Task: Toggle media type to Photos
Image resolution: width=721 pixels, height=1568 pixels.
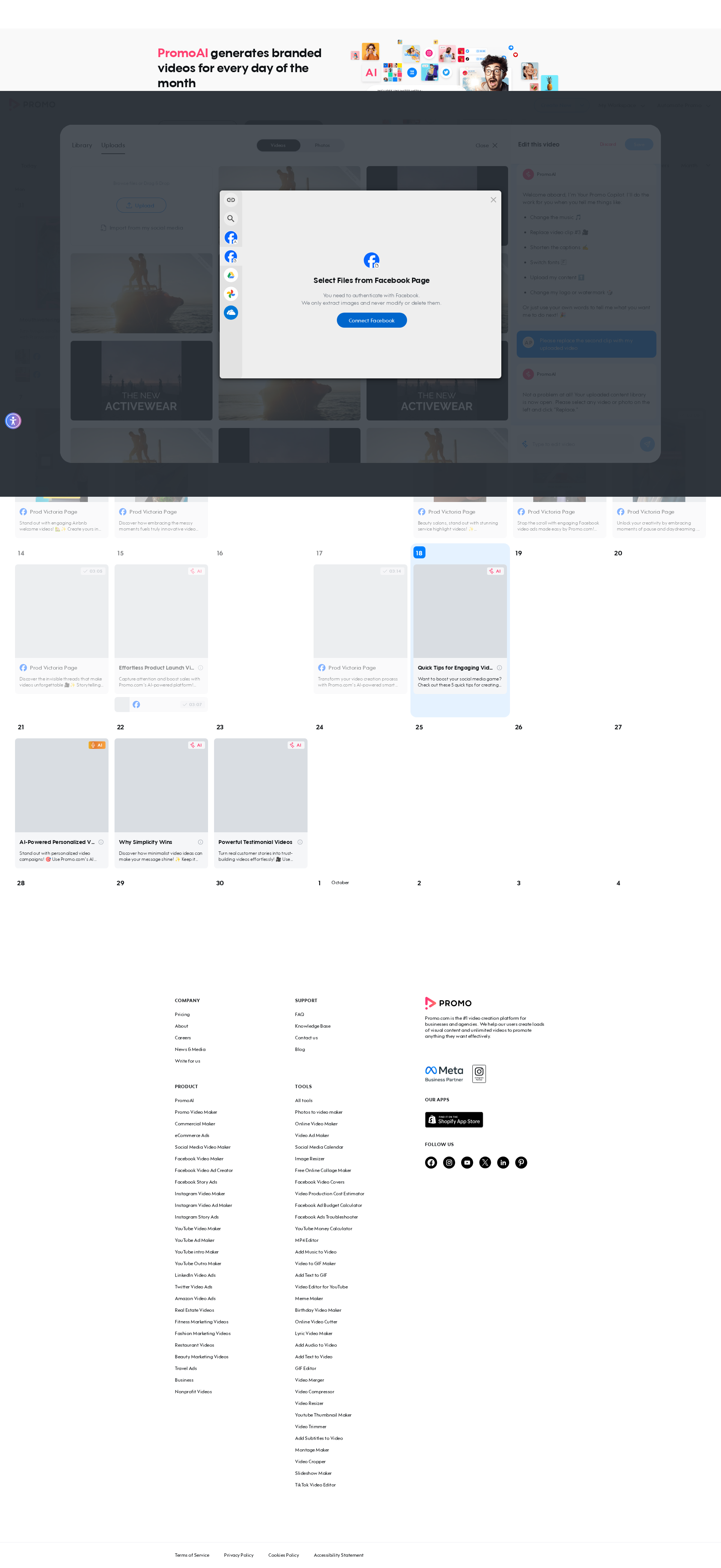Action: (323, 145)
